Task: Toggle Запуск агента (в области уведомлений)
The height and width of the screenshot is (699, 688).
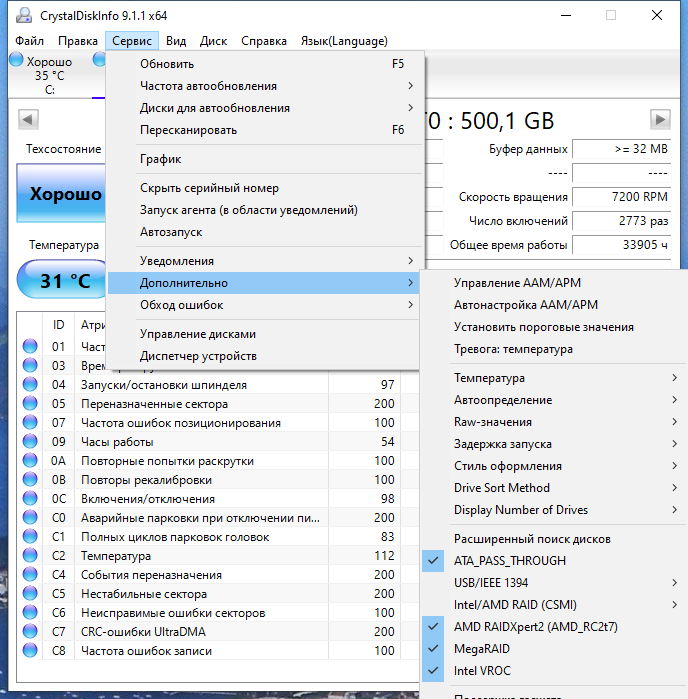Action: (263, 210)
